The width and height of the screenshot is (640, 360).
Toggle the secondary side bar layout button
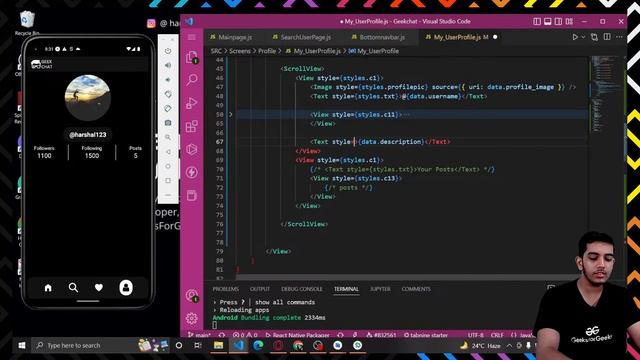click(558, 21)
